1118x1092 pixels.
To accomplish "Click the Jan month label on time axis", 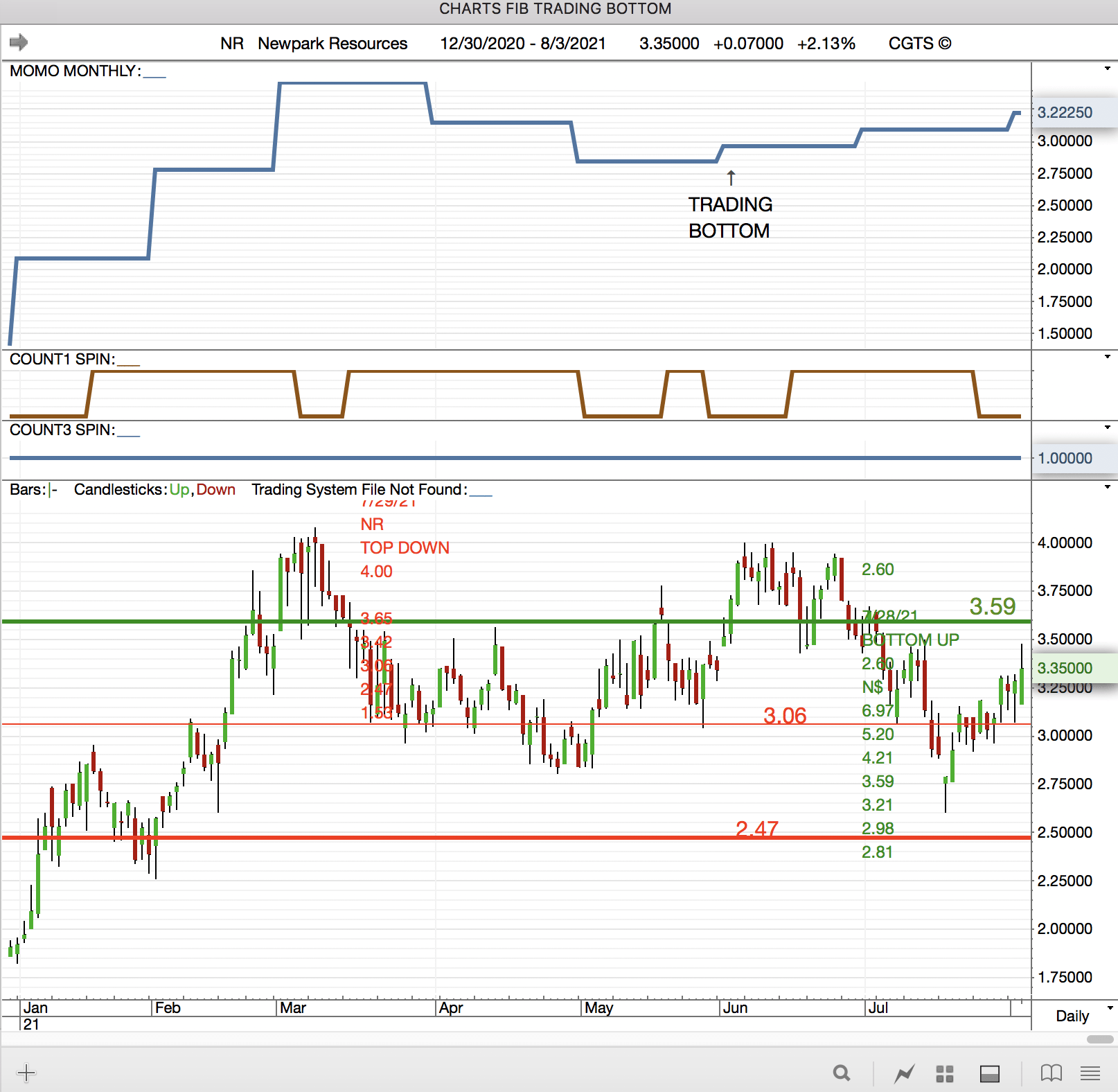I will 35,1007.
